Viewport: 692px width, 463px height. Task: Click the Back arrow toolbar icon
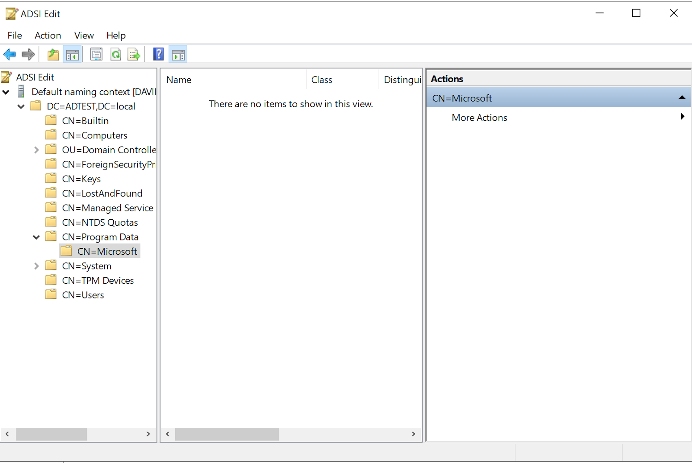[x=10, y=54]
